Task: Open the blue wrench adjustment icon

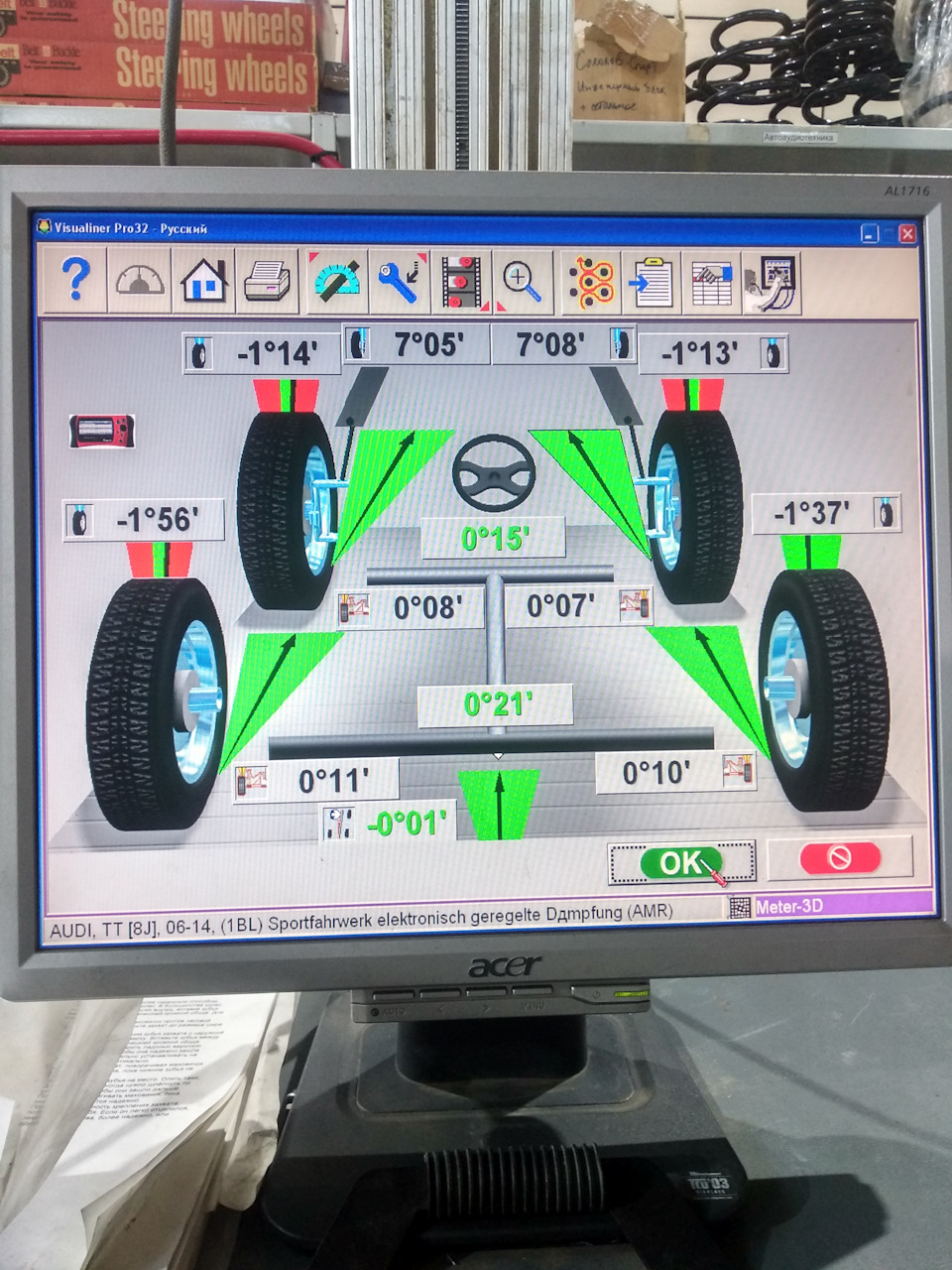Action: pos(399,282)
